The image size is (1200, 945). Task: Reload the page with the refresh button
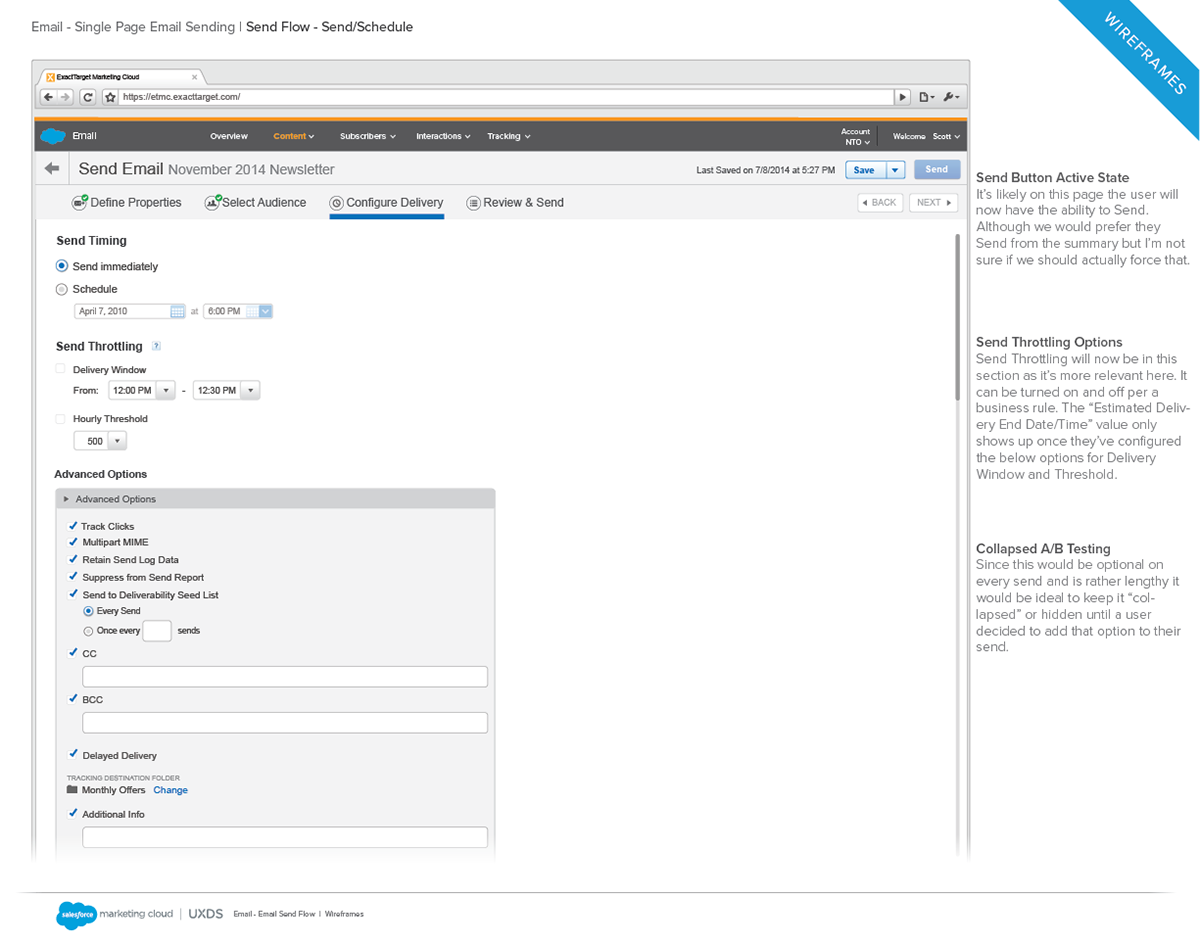tap(88, 97)
